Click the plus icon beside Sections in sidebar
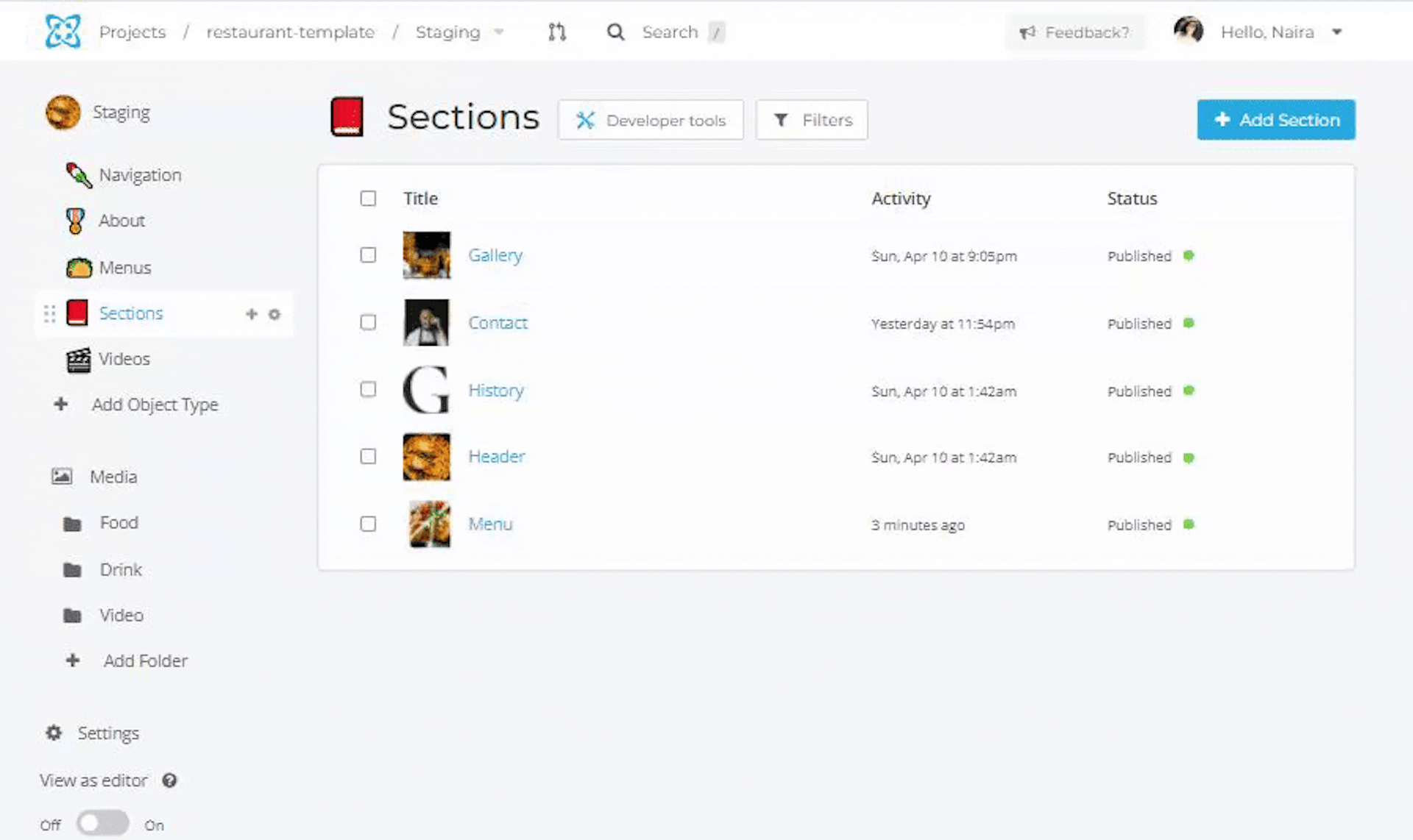 click(251, 314)
